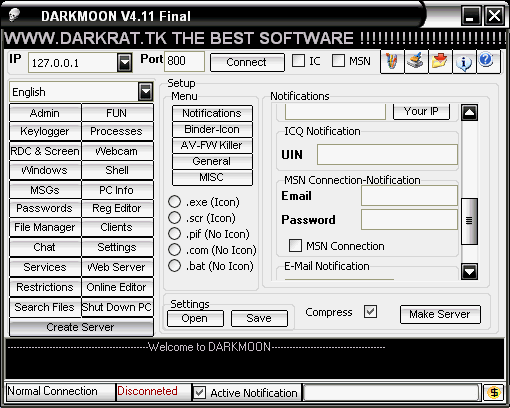Click the Notifications scroll down arrow
This screenshot has height=408, width=510.
click(x=469, y=271)
